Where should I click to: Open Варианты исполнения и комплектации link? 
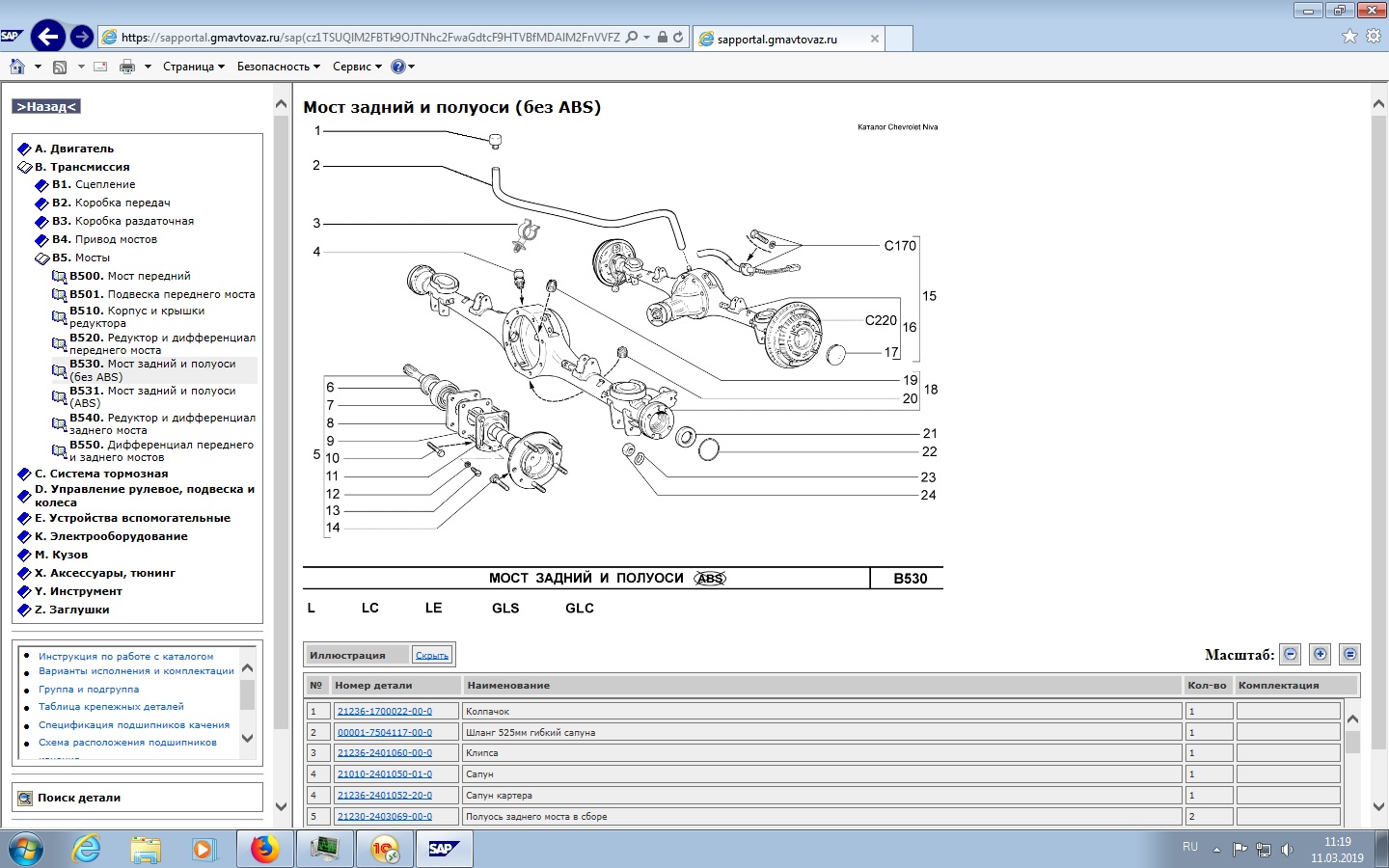(x=136, y=671)
